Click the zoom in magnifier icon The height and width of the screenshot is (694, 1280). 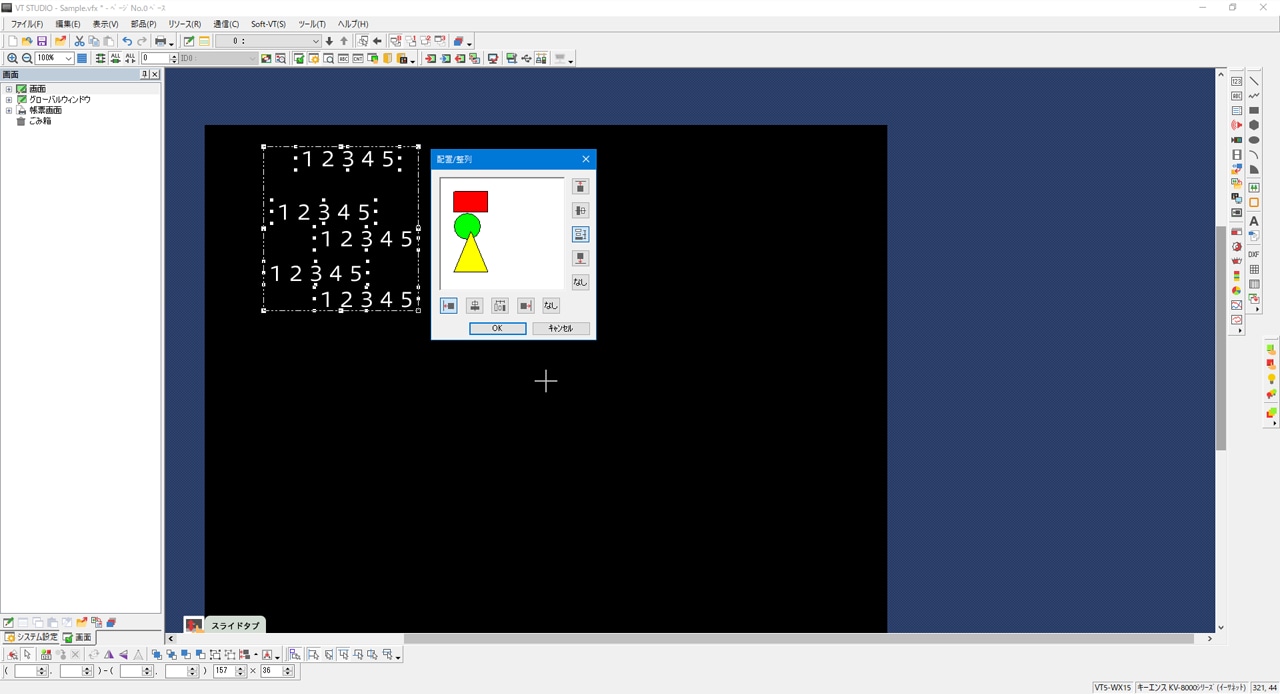[x=12, y=59]
